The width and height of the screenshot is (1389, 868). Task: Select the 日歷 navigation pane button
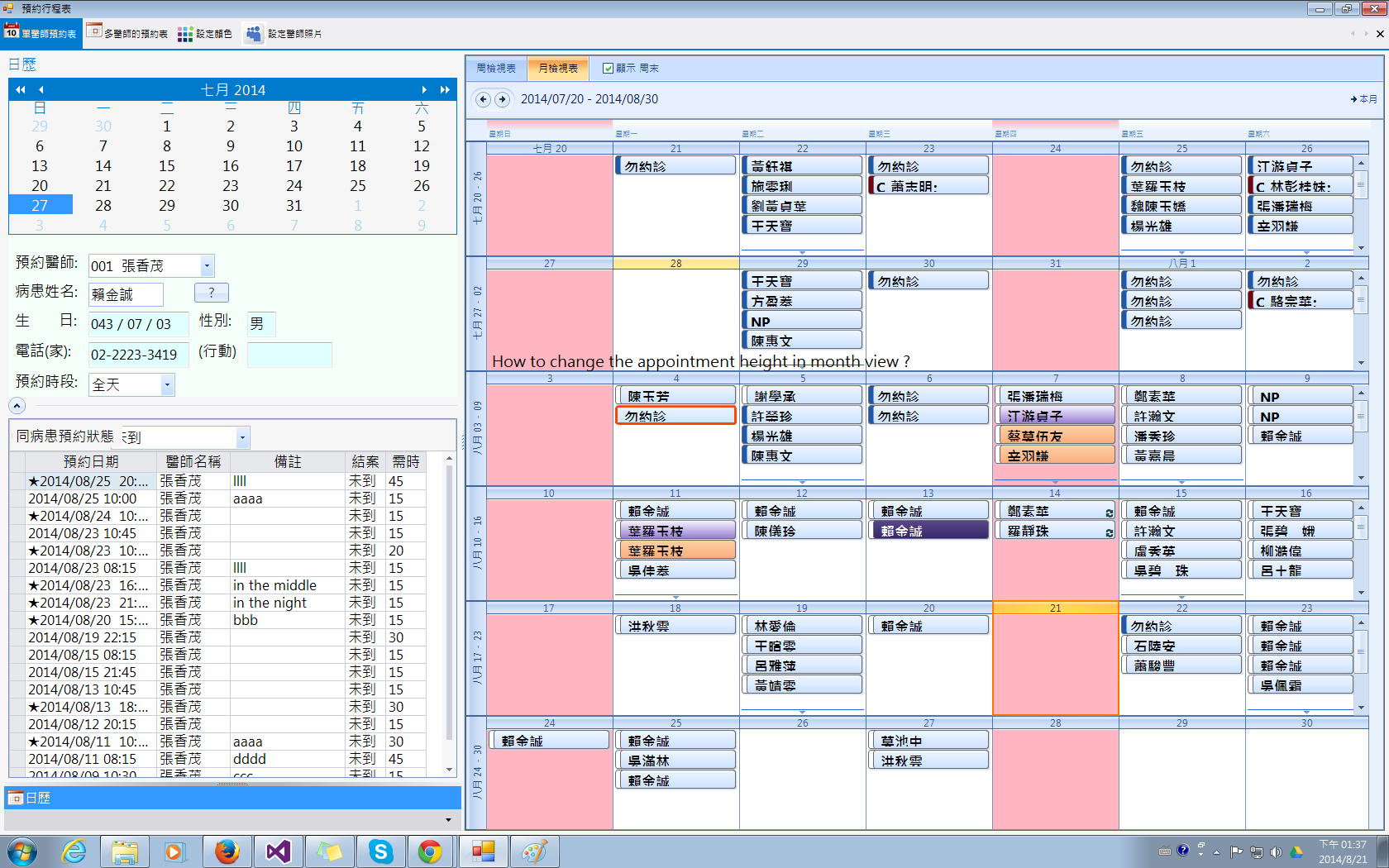[x=232, y=798]
